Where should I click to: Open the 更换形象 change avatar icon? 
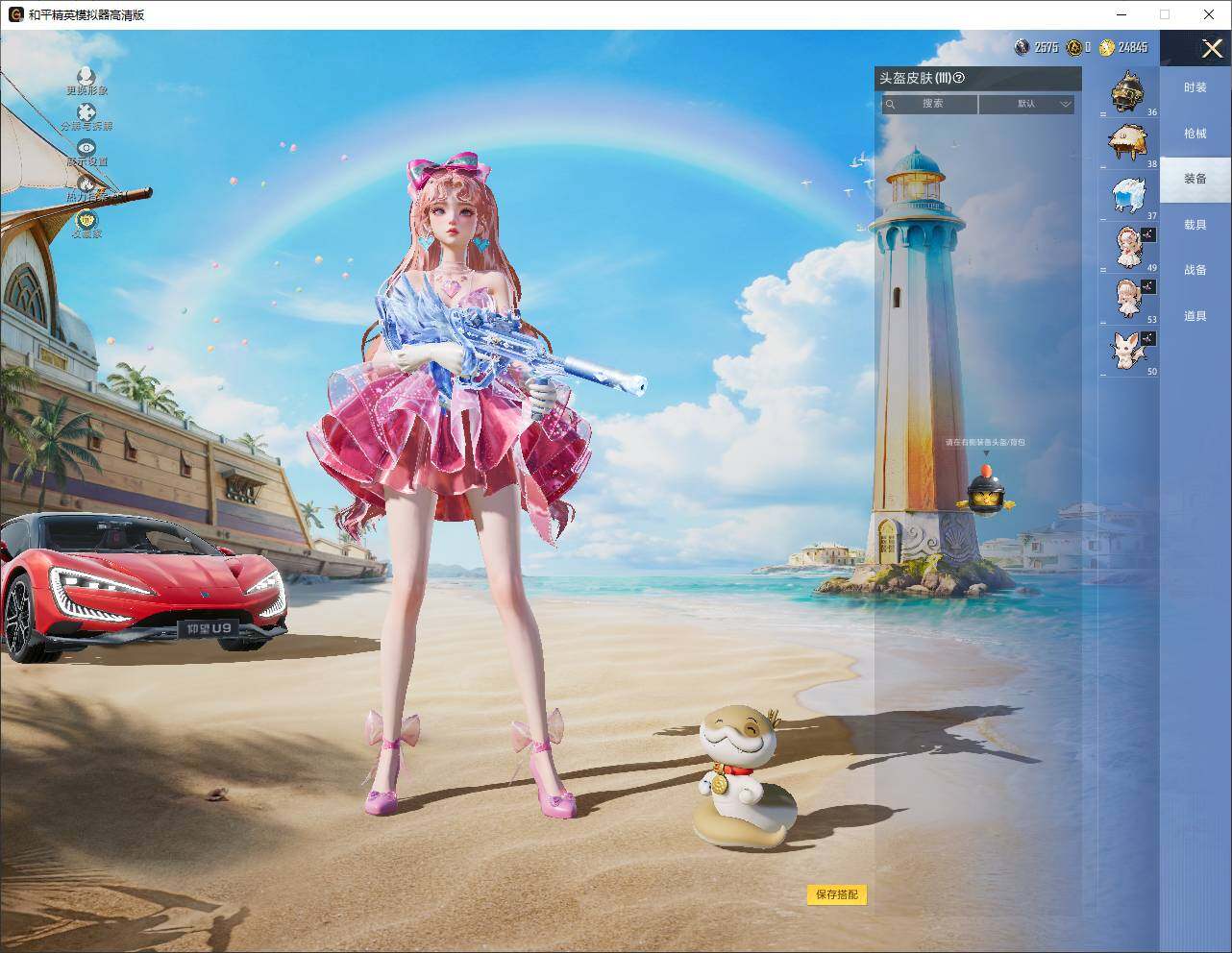coord(86,77)
